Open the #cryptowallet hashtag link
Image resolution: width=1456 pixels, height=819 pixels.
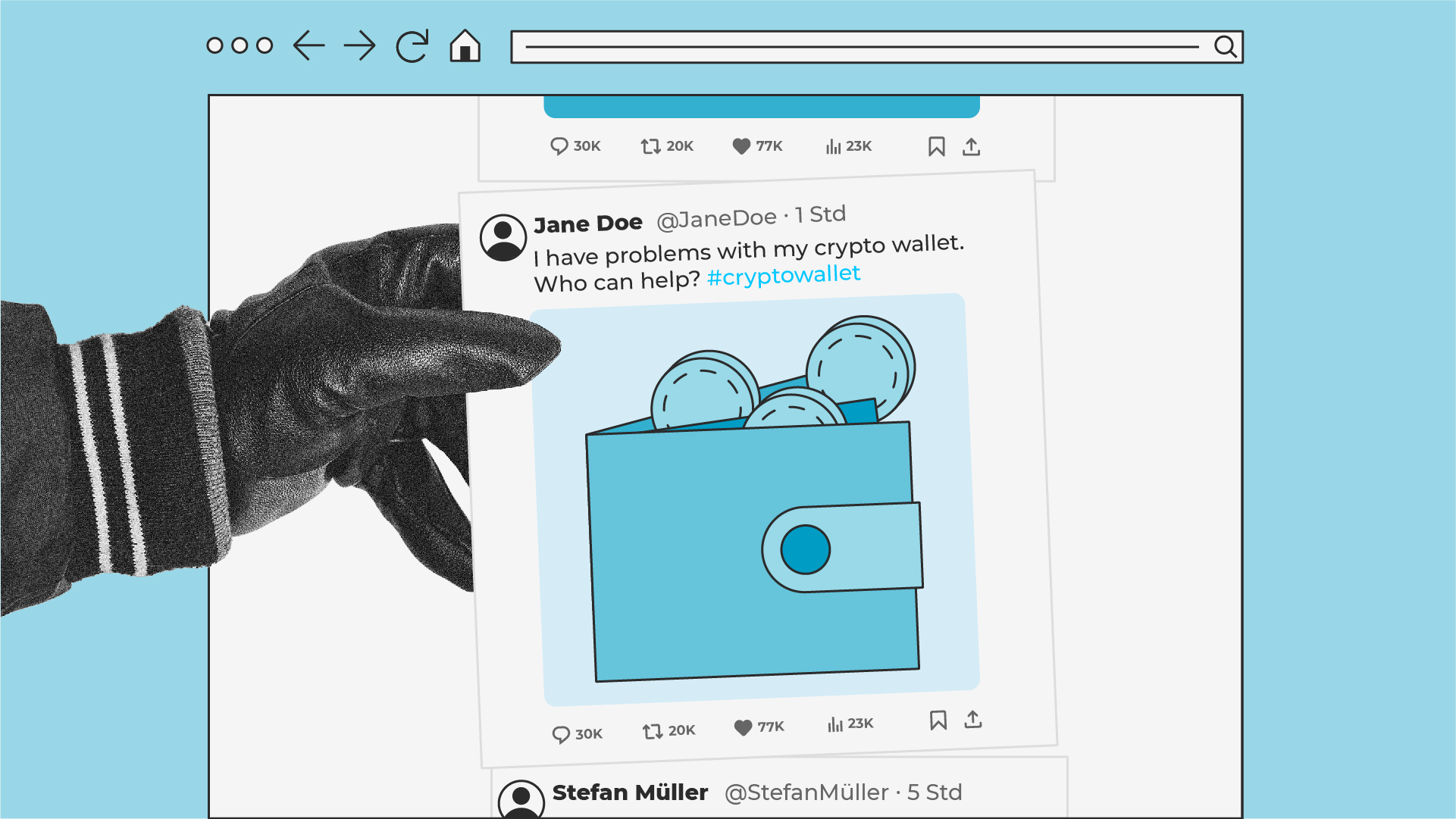point(783,275)
